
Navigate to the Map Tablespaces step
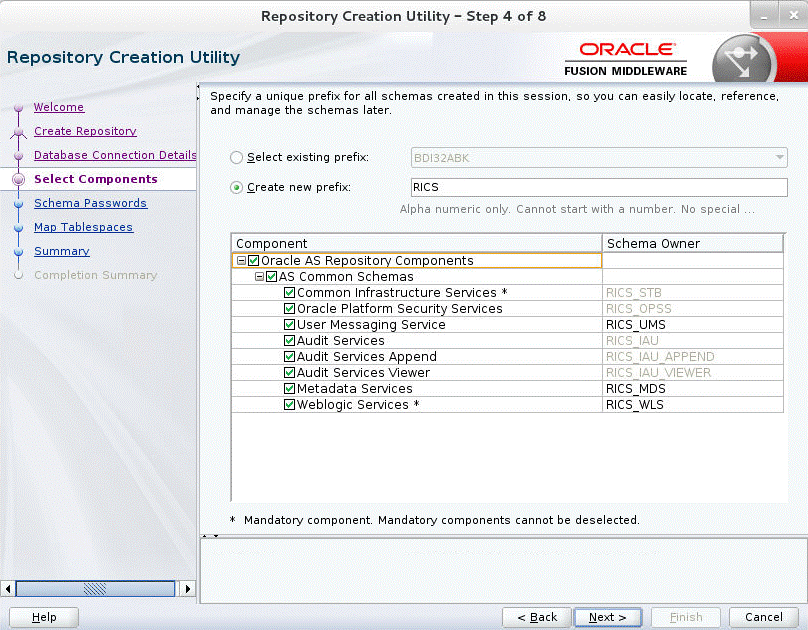[x=83, y=227]
